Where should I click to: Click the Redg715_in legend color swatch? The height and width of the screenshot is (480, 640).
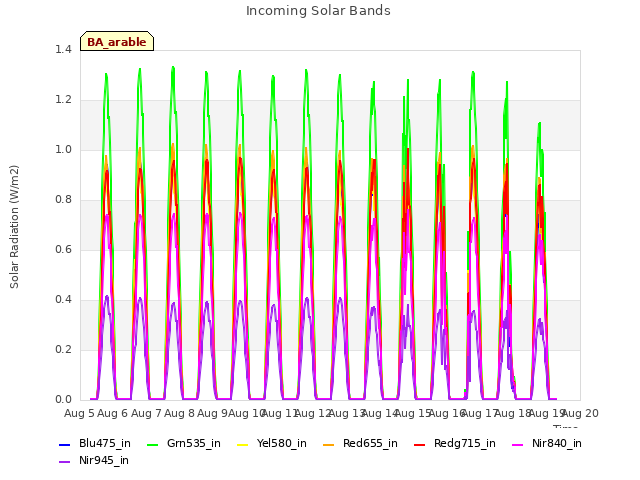coord(420,444)
